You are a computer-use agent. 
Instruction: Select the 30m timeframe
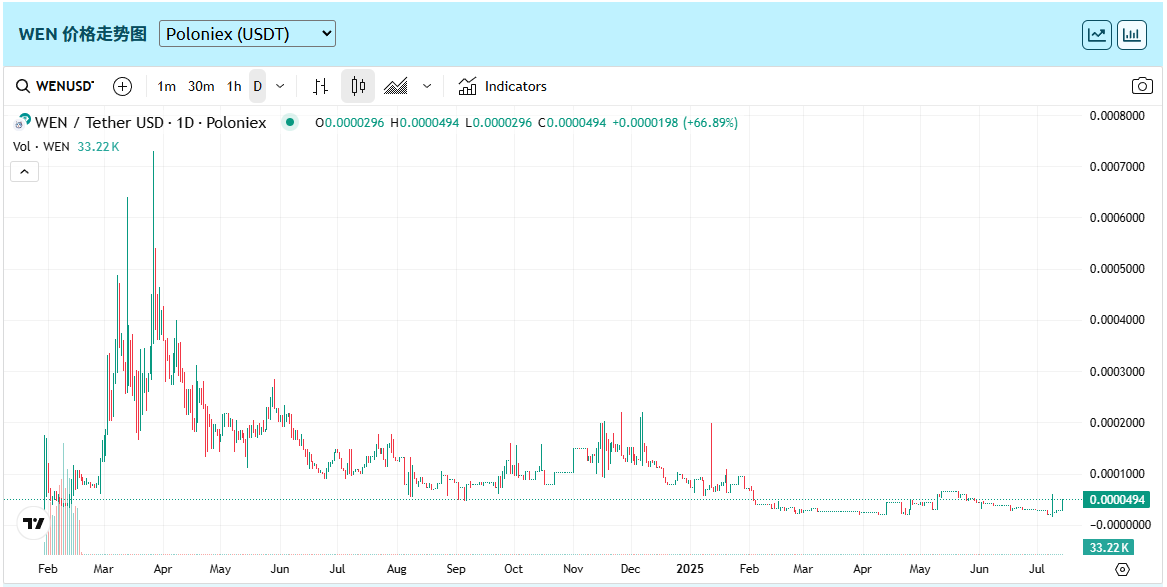point(201,86)
